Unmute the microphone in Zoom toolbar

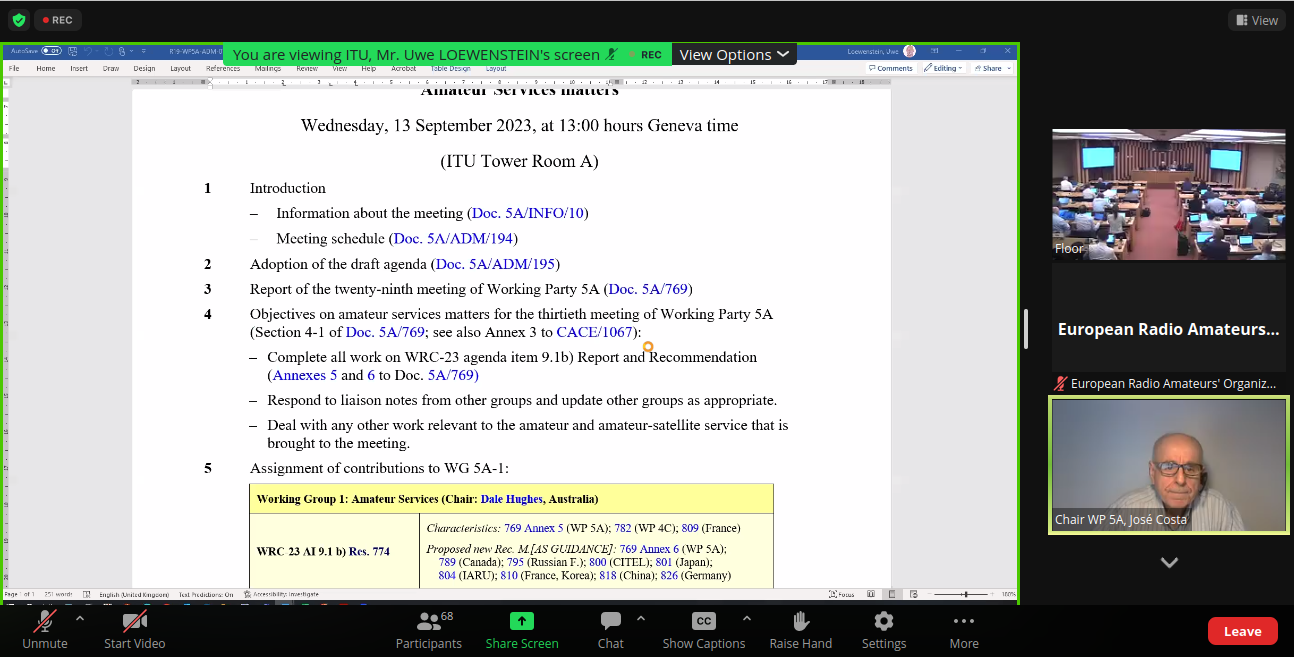click(45, 631)
